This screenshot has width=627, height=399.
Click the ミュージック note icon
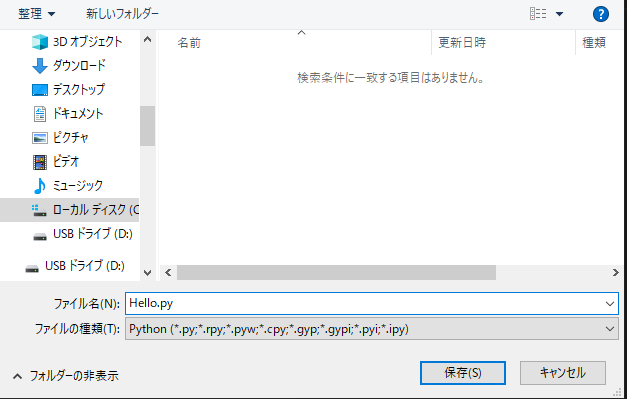[x=40, y=186]
